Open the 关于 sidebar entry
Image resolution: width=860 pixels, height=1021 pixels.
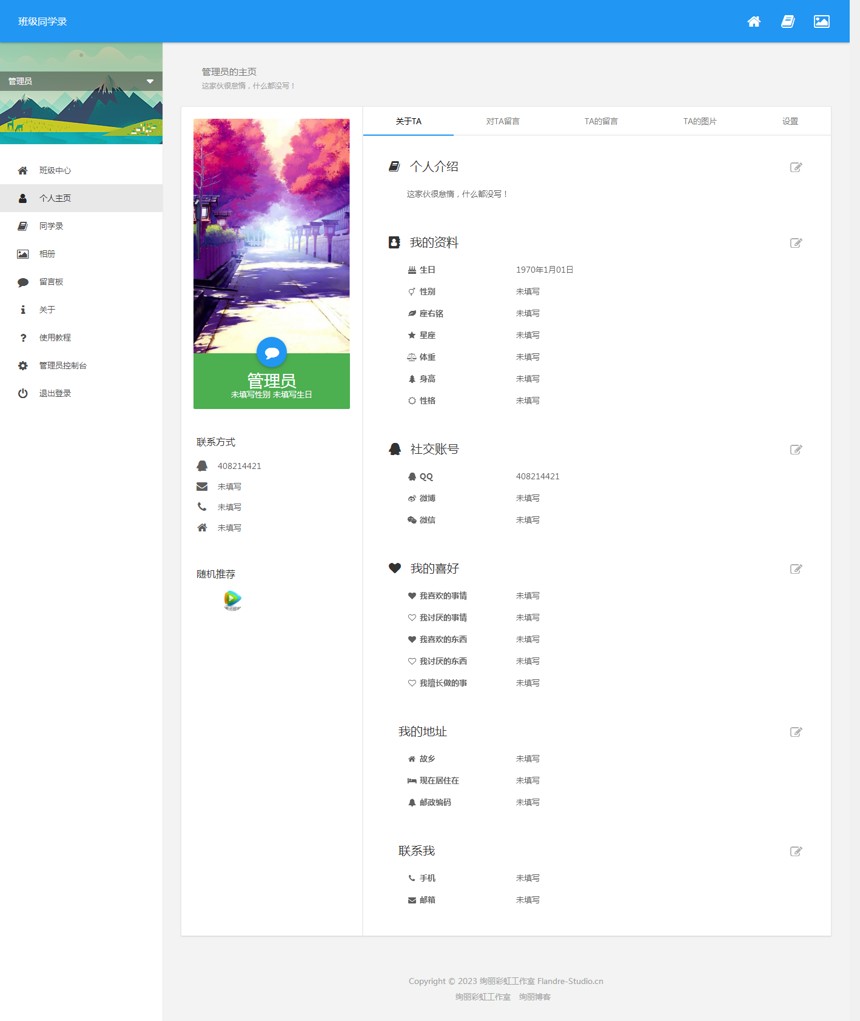tap(81, 310)
